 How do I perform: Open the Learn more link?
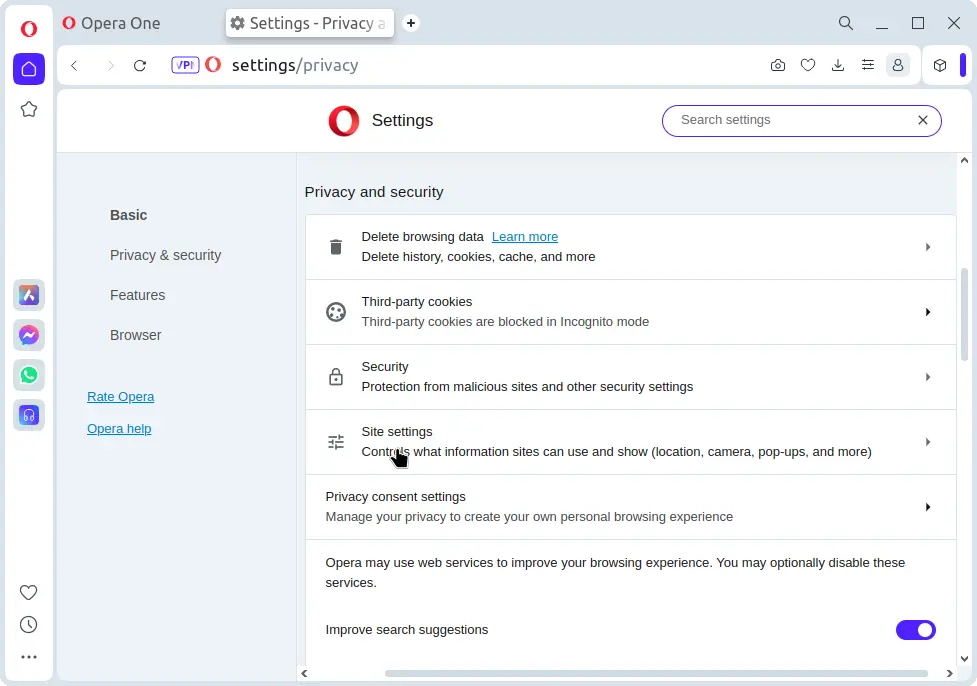point(525,237)
